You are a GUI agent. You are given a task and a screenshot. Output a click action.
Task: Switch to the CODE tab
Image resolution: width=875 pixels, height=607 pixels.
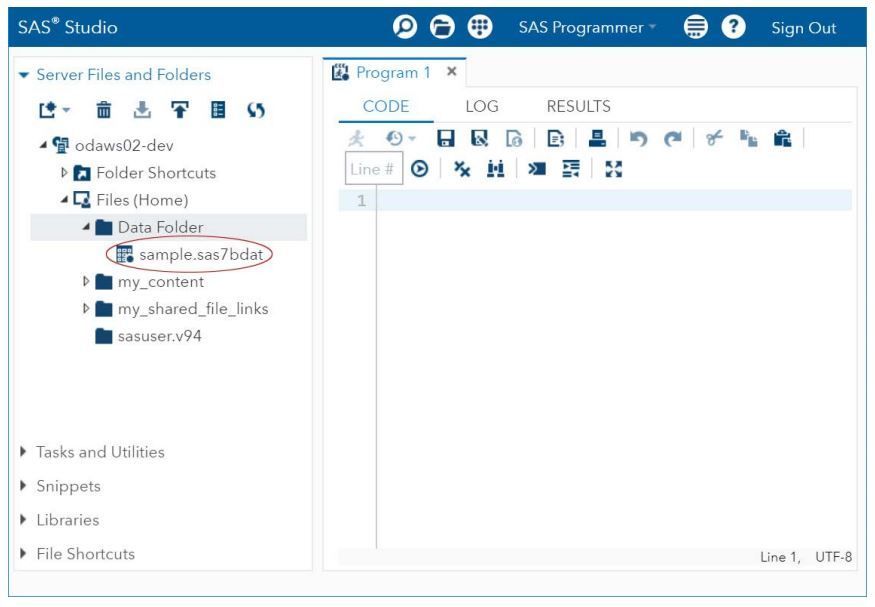pyautogui.click(x=386, y=106)
